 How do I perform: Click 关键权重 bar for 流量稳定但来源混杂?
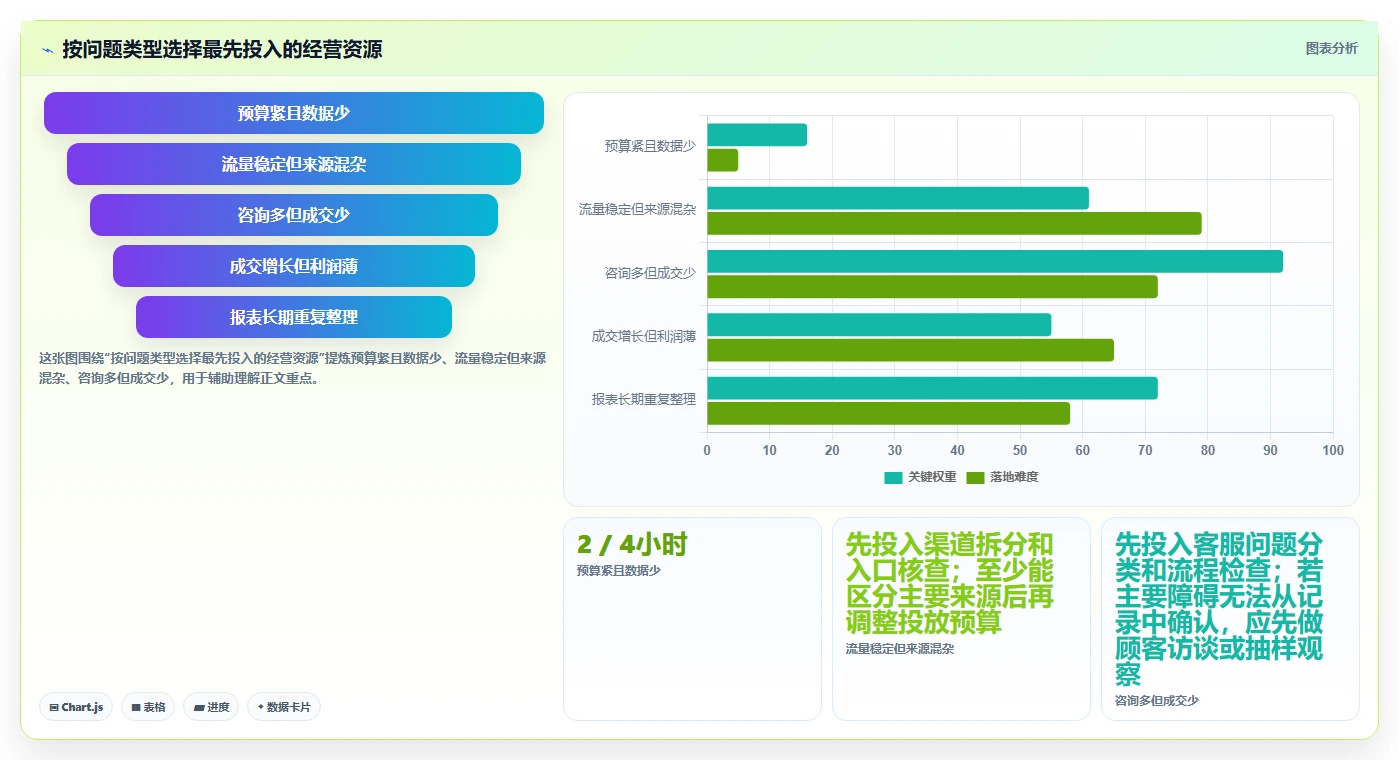898,198
